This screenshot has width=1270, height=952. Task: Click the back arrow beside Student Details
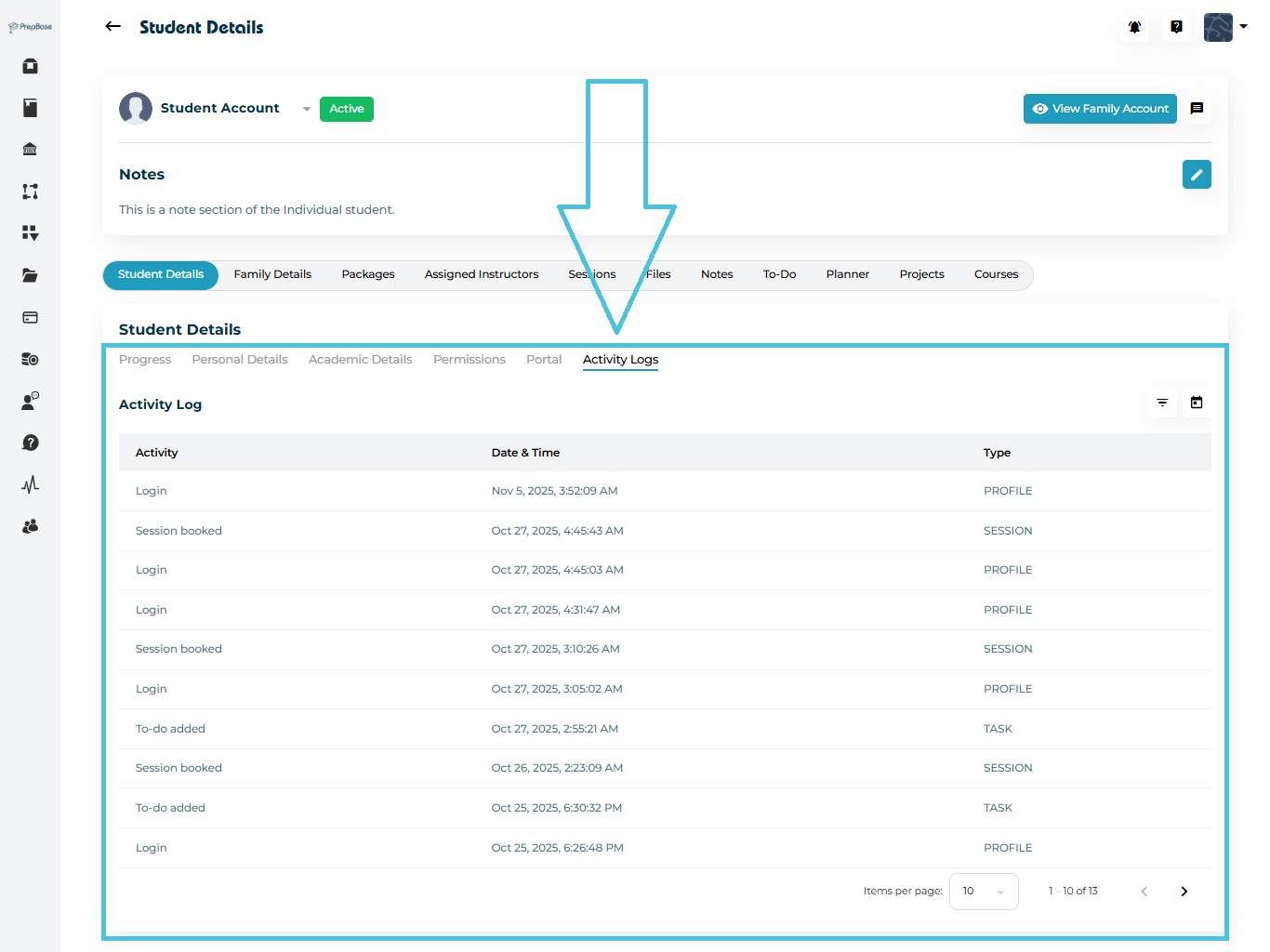click(x=113, y=27)
